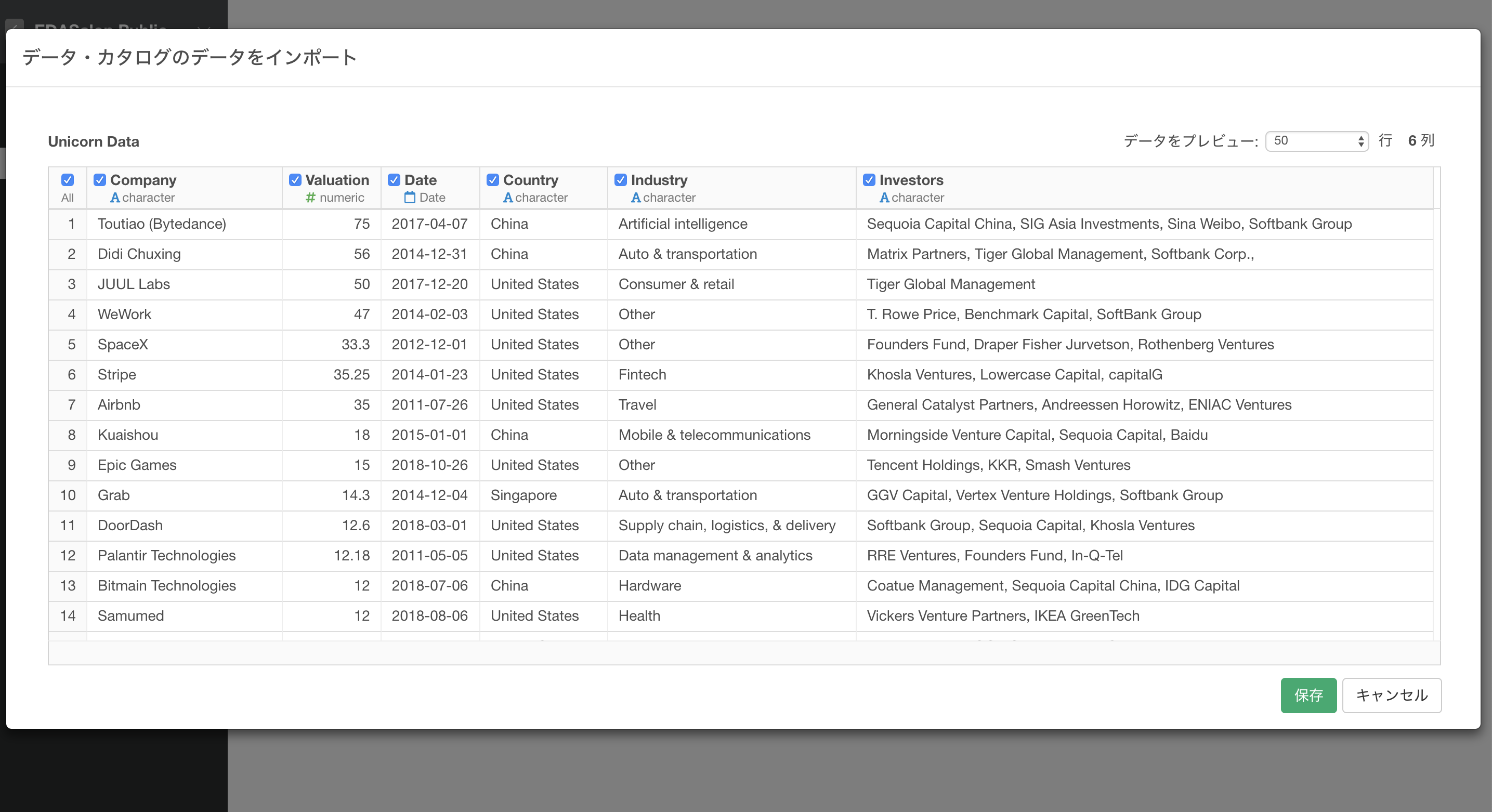Click the date 2017-04-07 cell

click(430, 224)
